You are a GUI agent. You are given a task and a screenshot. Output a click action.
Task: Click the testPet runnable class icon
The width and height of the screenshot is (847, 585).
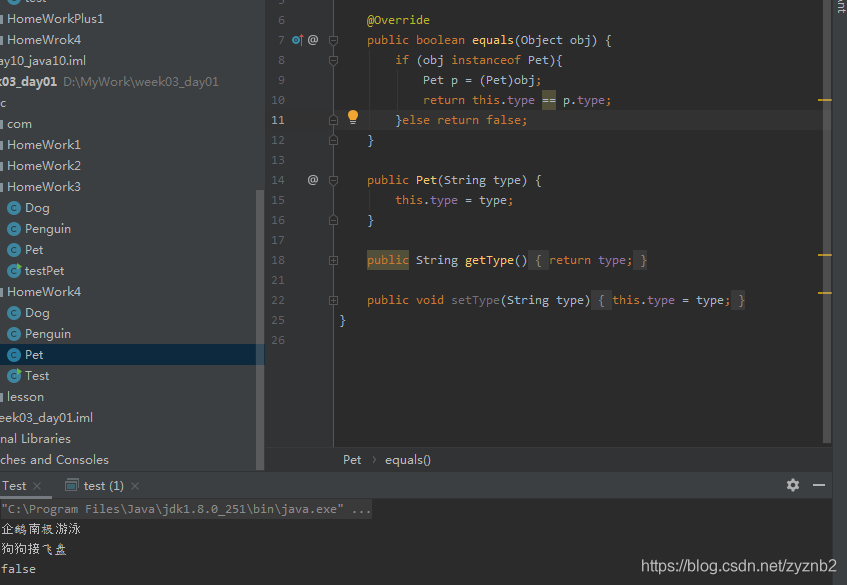point(14,271)
